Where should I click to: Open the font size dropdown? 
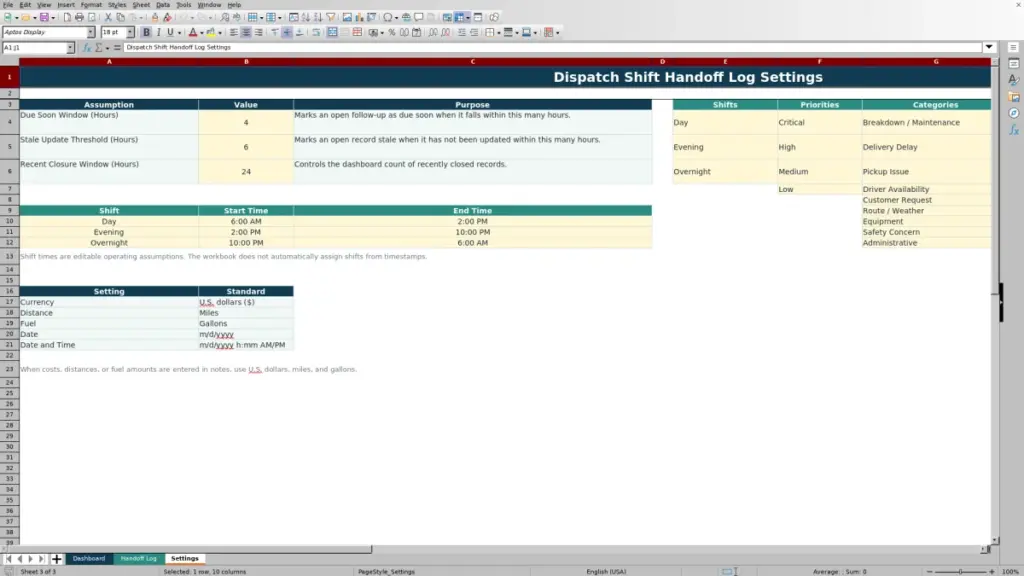(130, 33)
